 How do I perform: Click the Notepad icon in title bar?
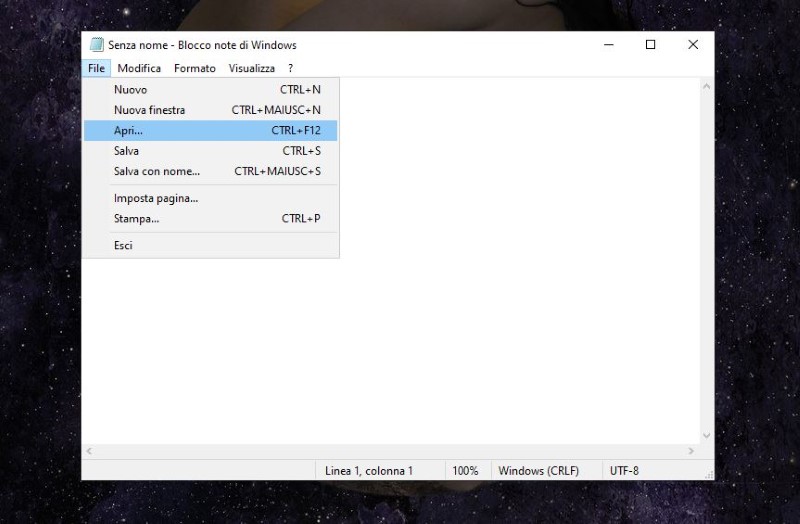click(x=97, y=45)
